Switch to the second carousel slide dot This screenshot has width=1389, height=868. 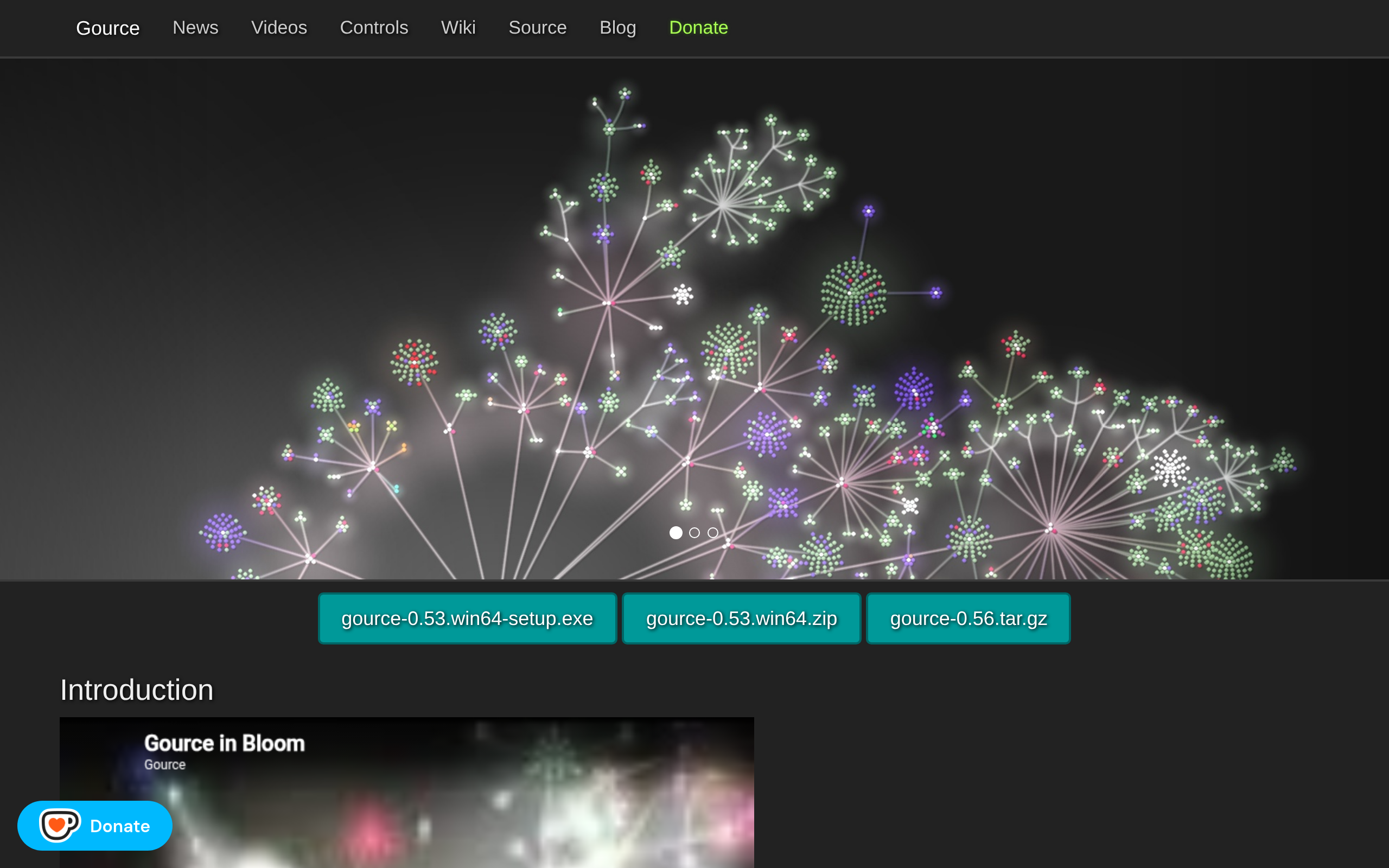[x=694, y=533]
